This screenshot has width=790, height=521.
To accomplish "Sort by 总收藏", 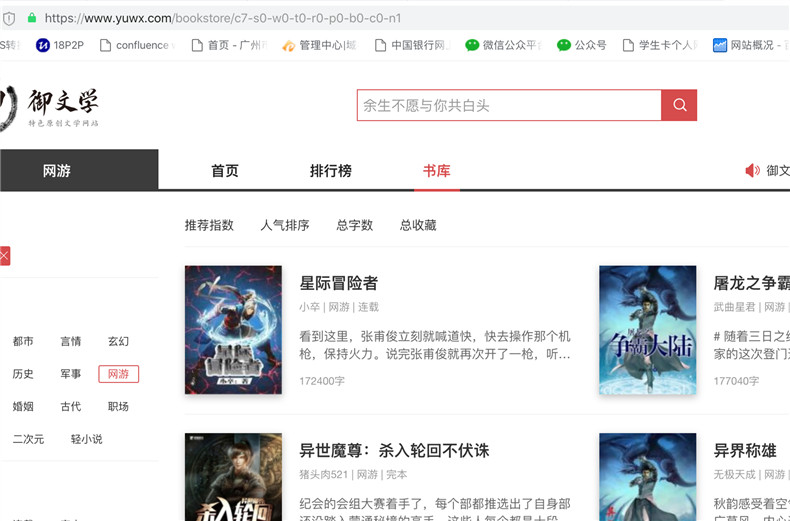I will pos(418,225).
